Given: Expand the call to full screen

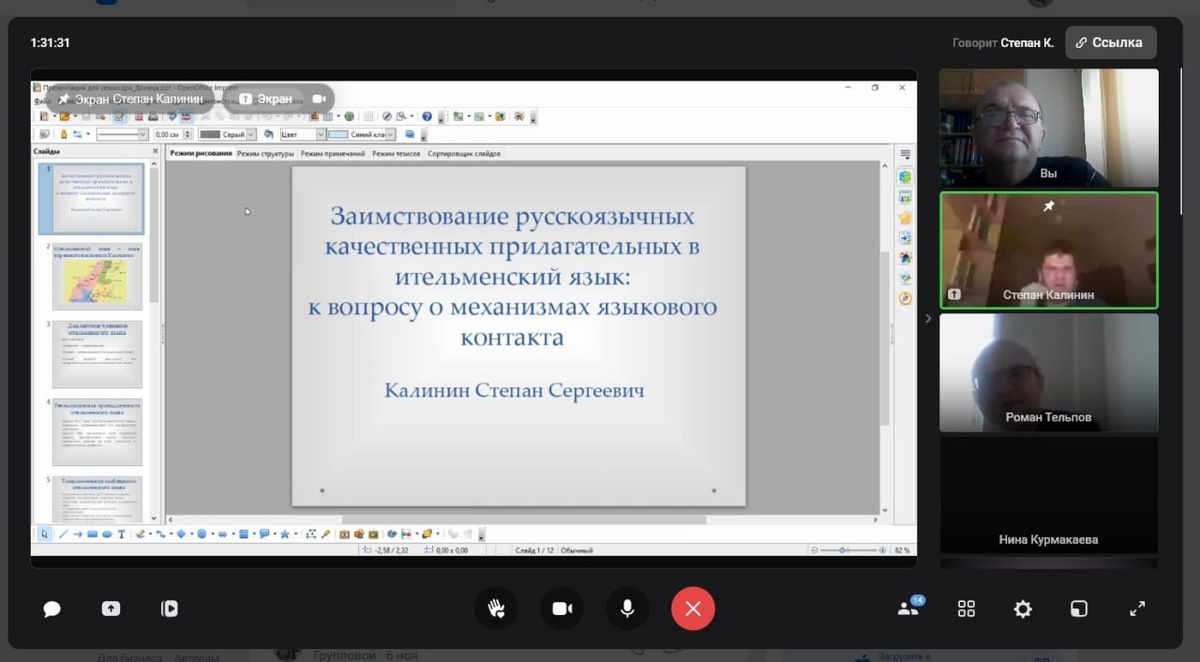Looking at the screenshot, I should tap(1137, 608).
